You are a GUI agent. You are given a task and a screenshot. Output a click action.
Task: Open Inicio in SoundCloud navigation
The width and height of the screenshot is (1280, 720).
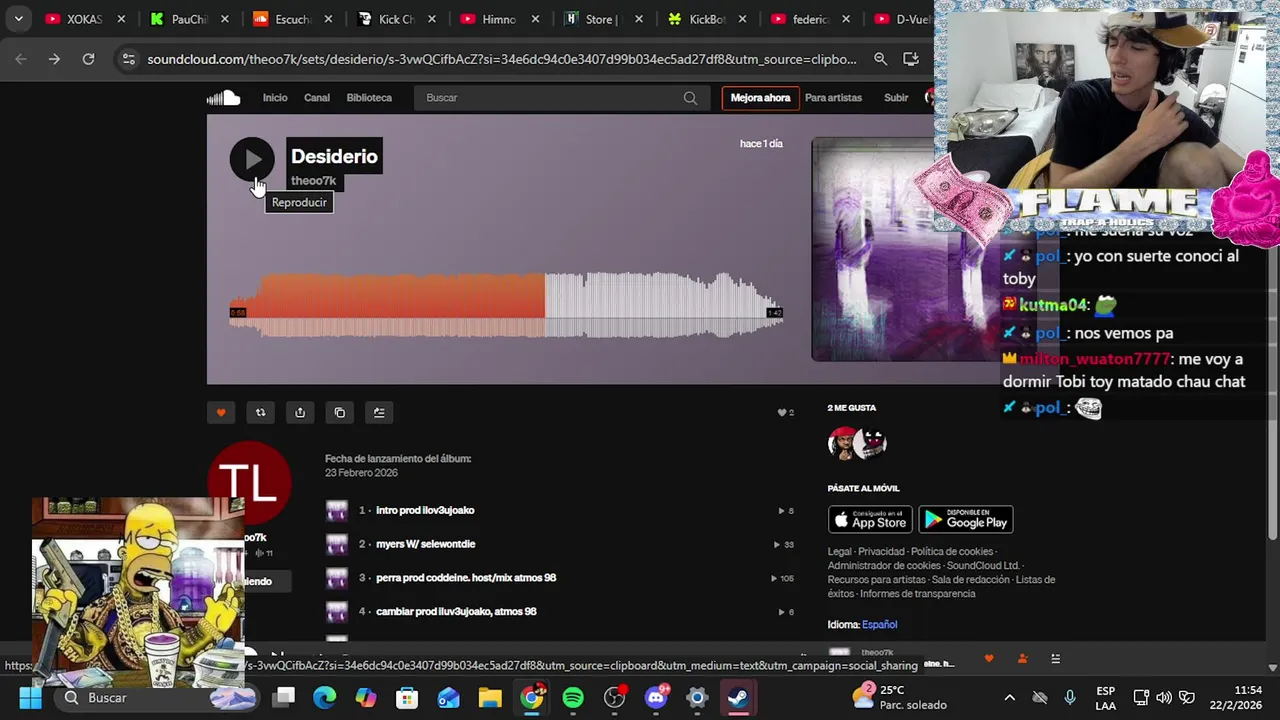(275, 98)
